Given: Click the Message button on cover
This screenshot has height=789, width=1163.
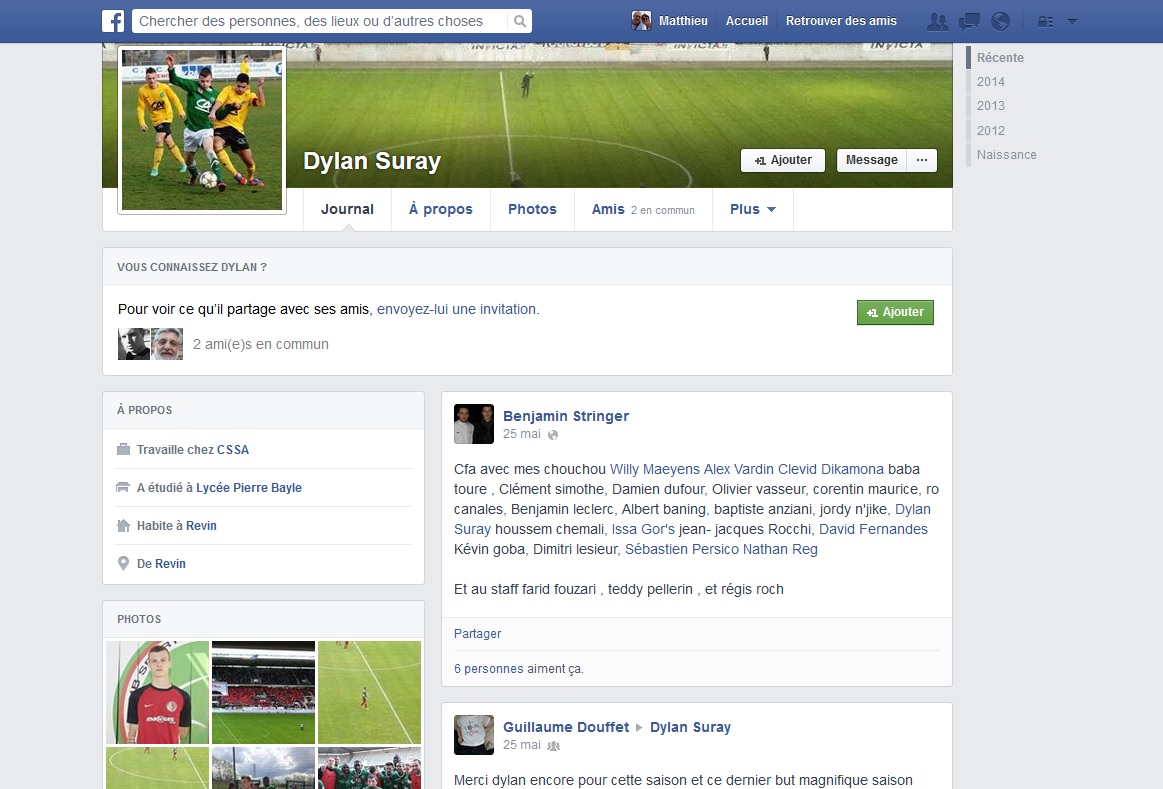Looking at the screenshot, I should pyautogui.click(x=872, y=160).
